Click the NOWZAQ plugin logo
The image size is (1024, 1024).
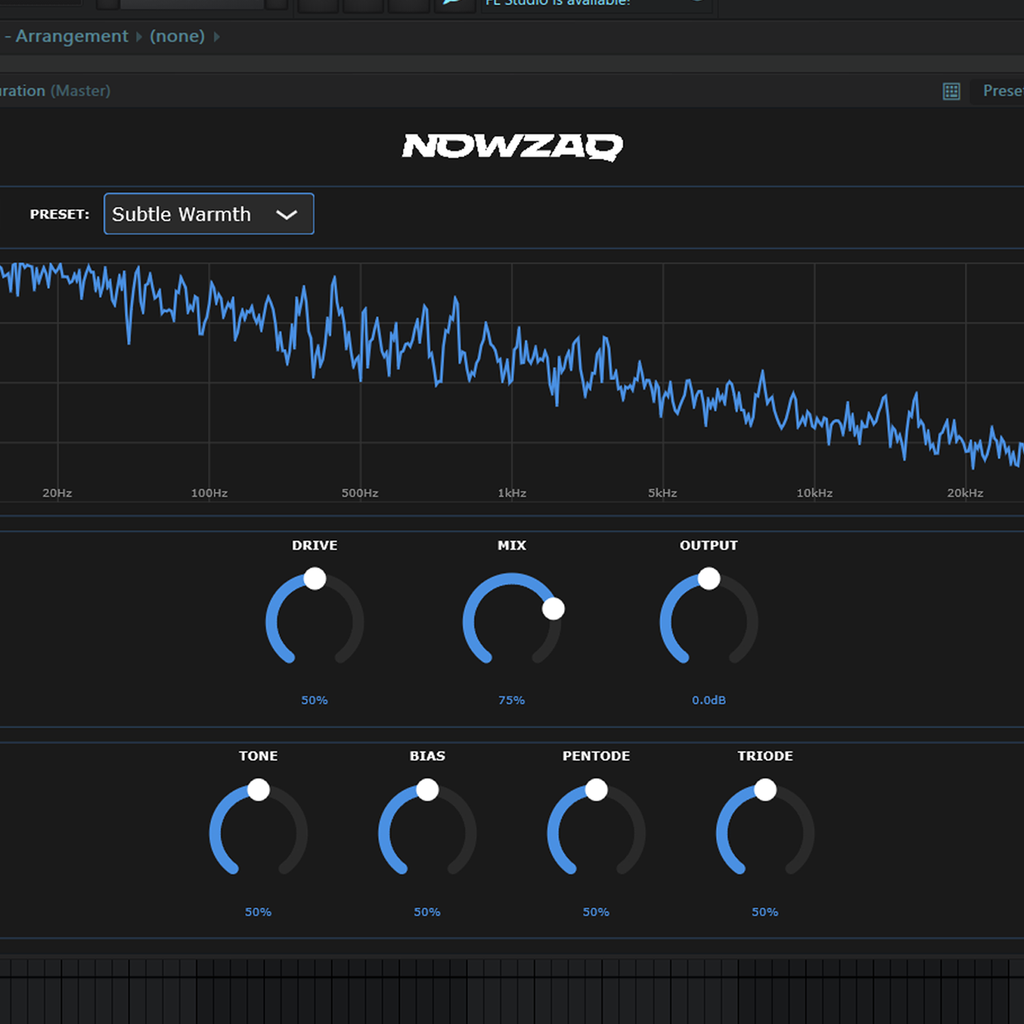511,147
